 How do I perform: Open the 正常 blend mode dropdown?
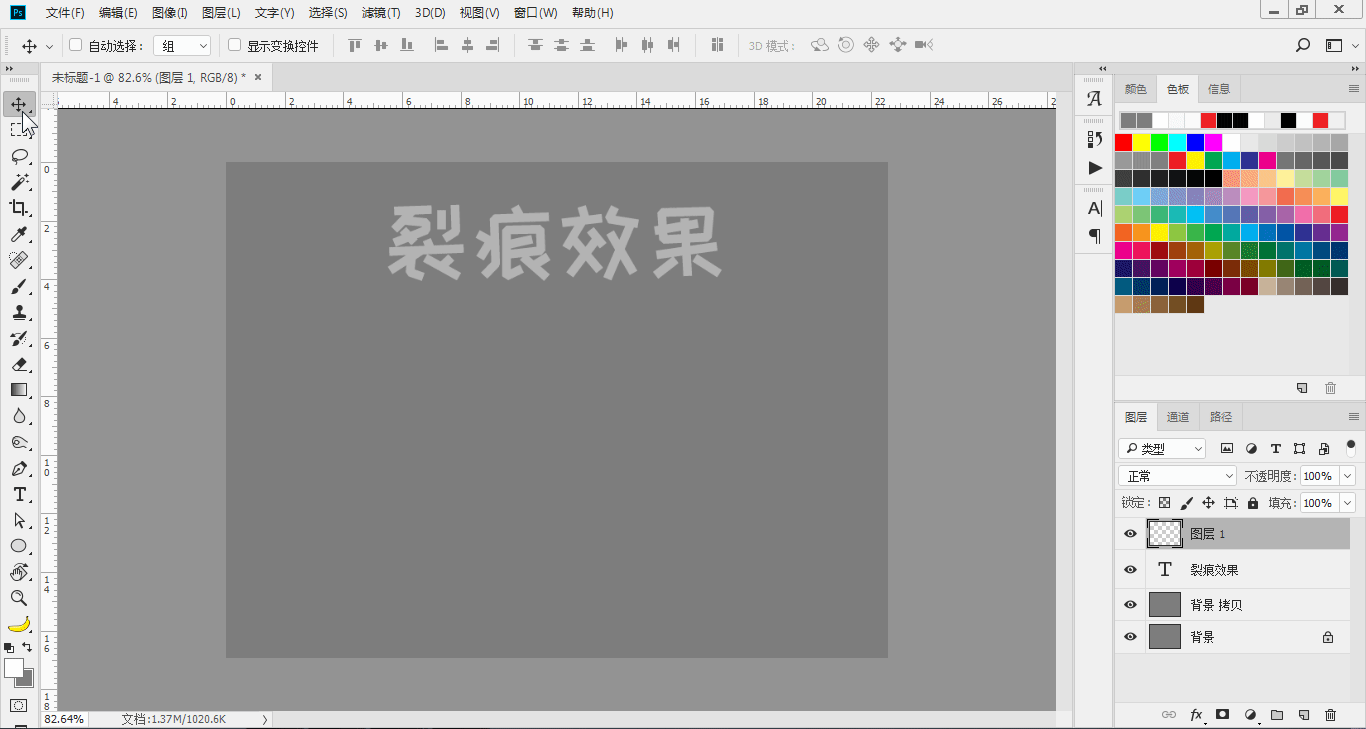[x=1178, y=476]
